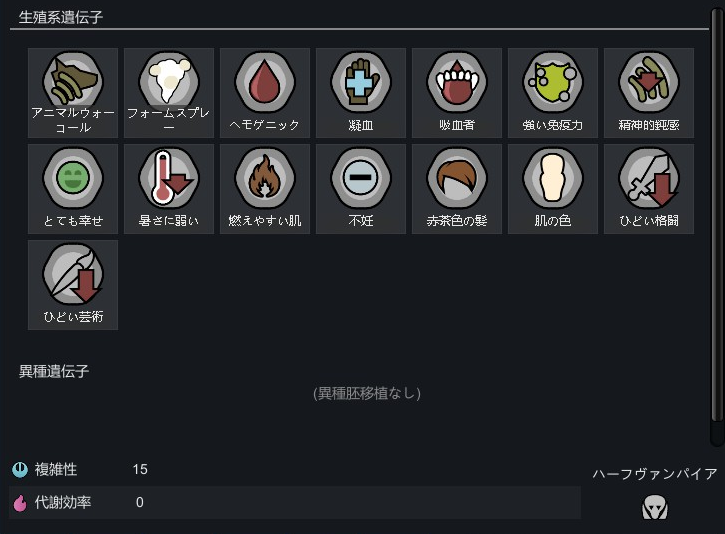
Task: Click the ハーフヴァンパイア xenotype skull icon
Action: coord(655,507)
